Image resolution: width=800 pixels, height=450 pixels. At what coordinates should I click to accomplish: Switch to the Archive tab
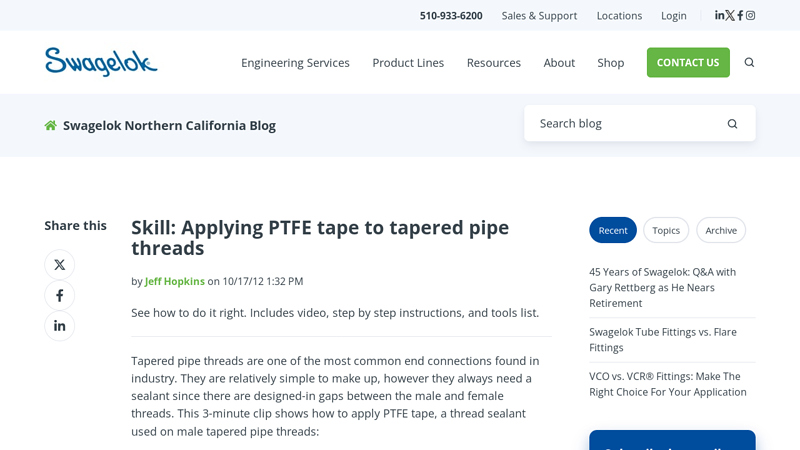pos(721,230)
